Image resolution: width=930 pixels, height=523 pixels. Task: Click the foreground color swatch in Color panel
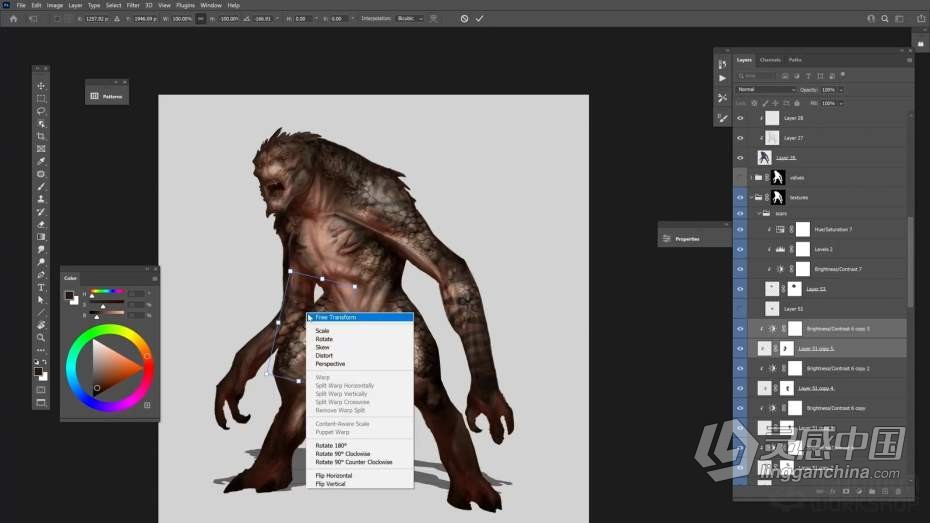pos(69,295)
